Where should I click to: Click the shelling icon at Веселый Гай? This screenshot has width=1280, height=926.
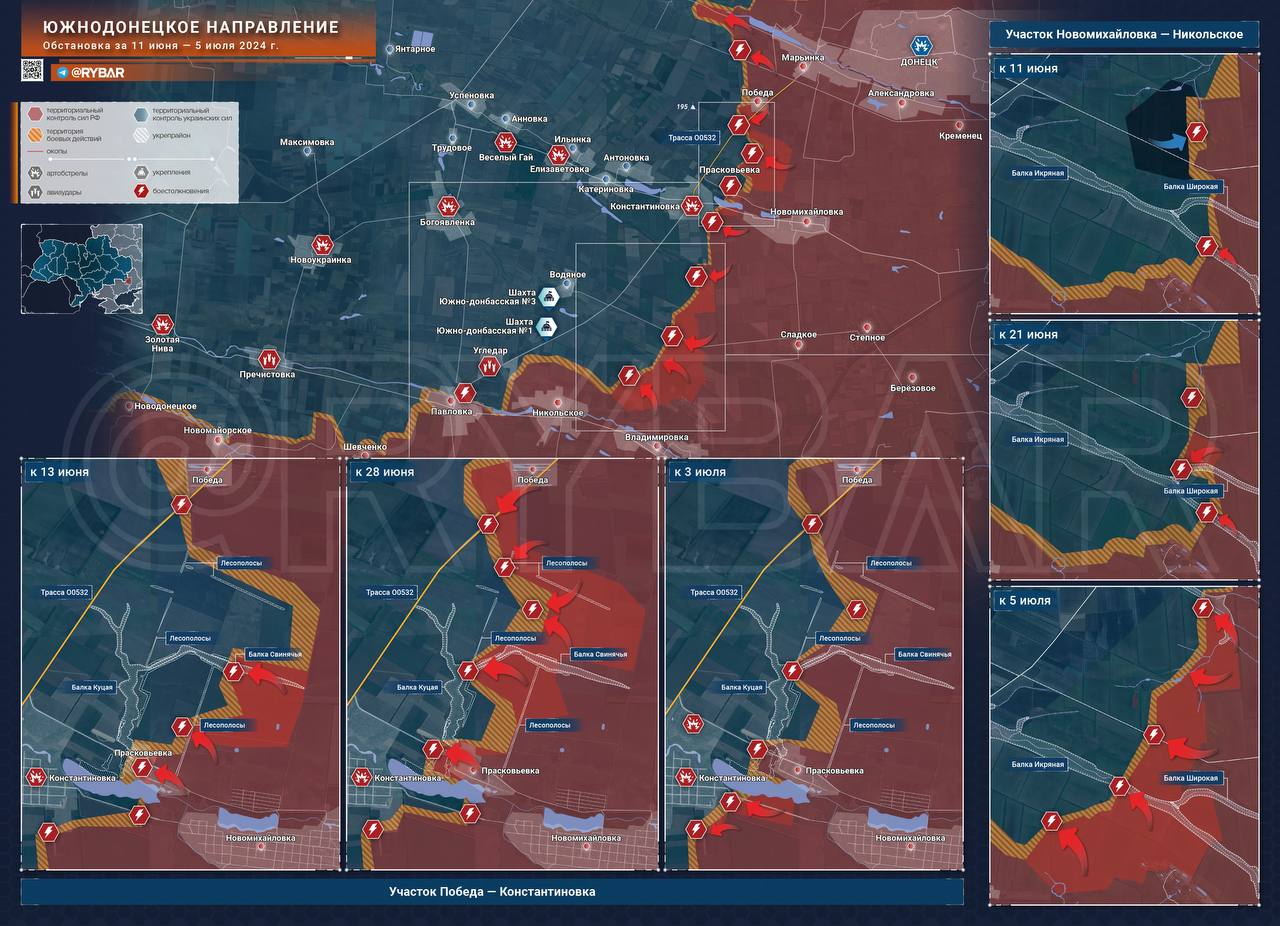505,142
